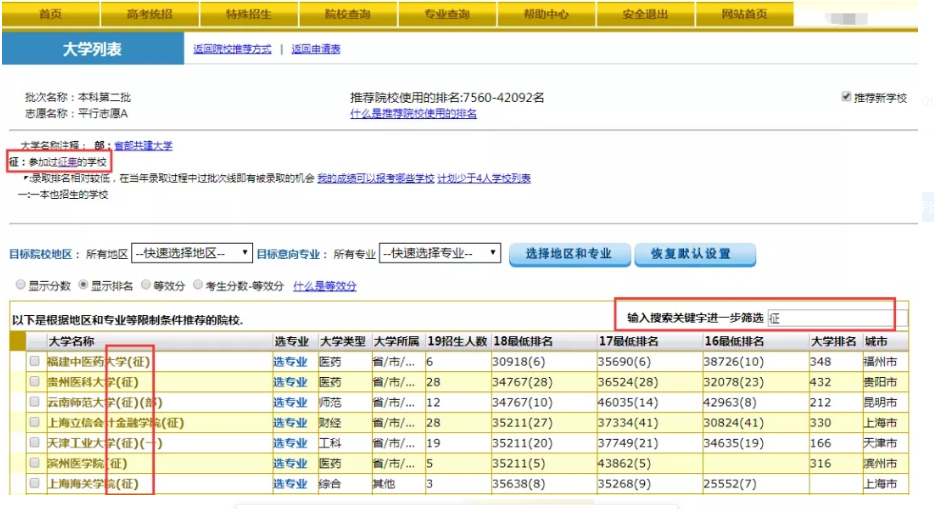The width and height of the screenshot is (934, 509).
Task: Expand the 快速选择专业 dropdown
Action: click(440, 253)
